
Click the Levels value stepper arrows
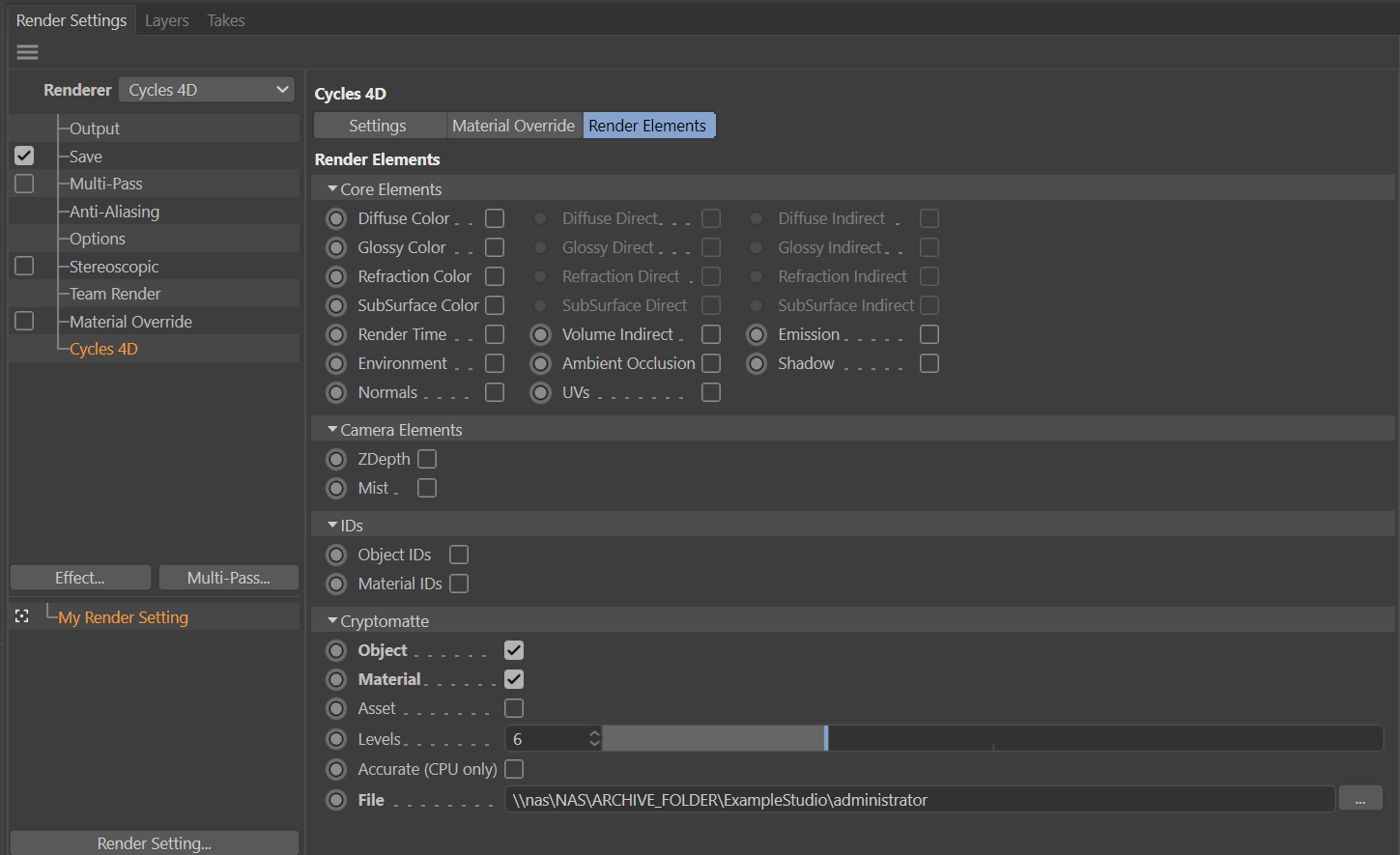pyautogui.click(x=594, y=739)
